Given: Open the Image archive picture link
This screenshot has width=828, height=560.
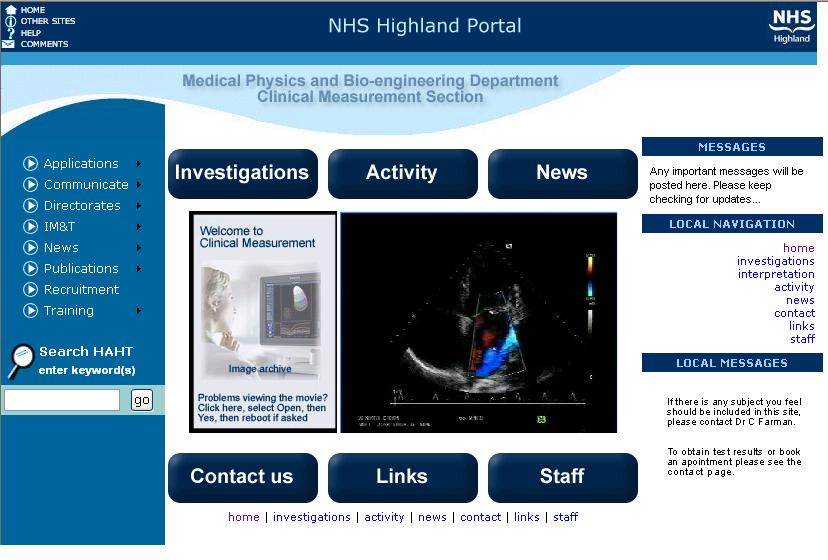Looking at the screenshot, I should pyautogui.click(x=262, y=322).
